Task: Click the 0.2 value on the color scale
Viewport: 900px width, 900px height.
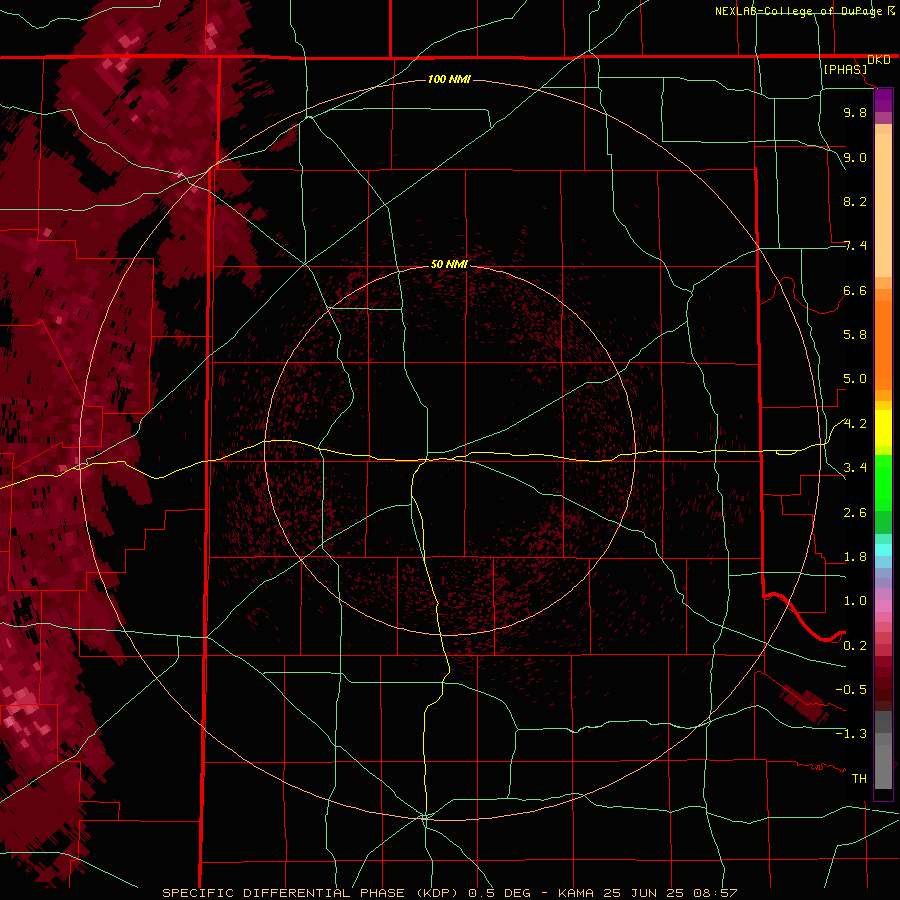Action: (x=855, y=646)
